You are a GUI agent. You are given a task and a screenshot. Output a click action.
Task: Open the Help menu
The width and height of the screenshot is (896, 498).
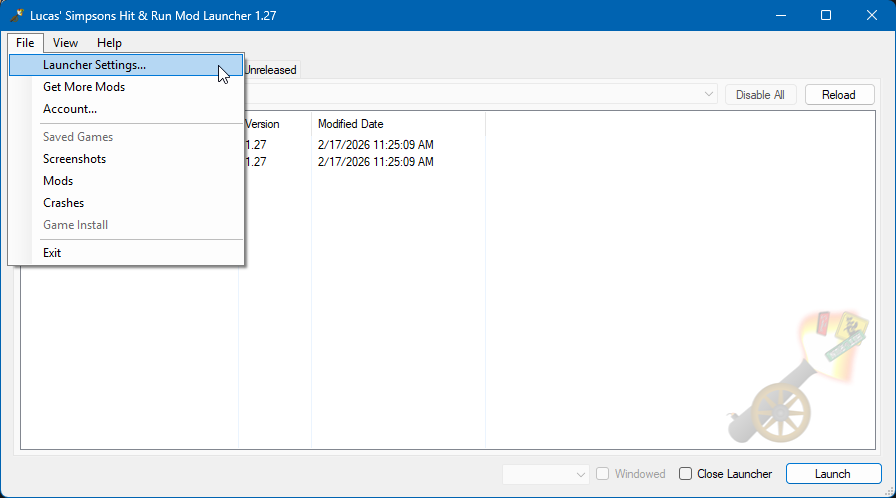click(x=109, y=43)
